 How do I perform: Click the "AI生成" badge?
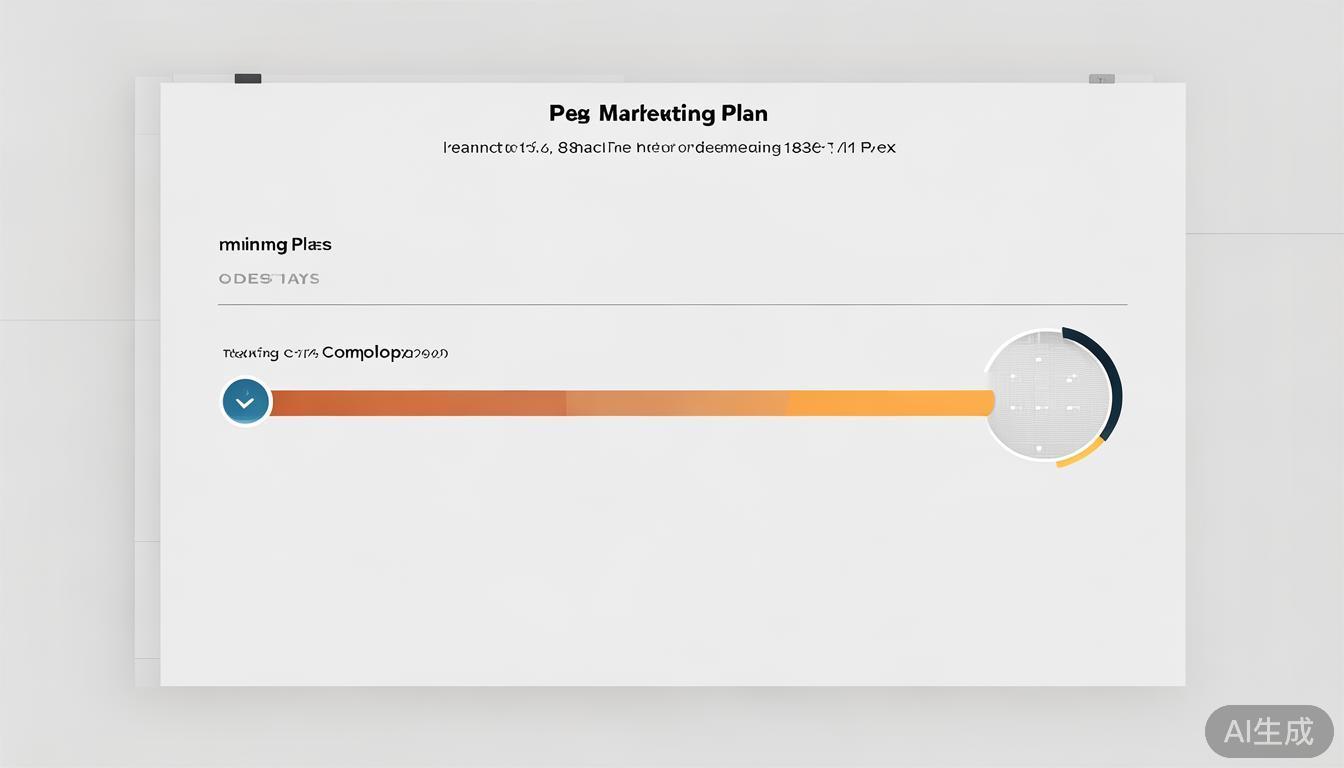1268,731
